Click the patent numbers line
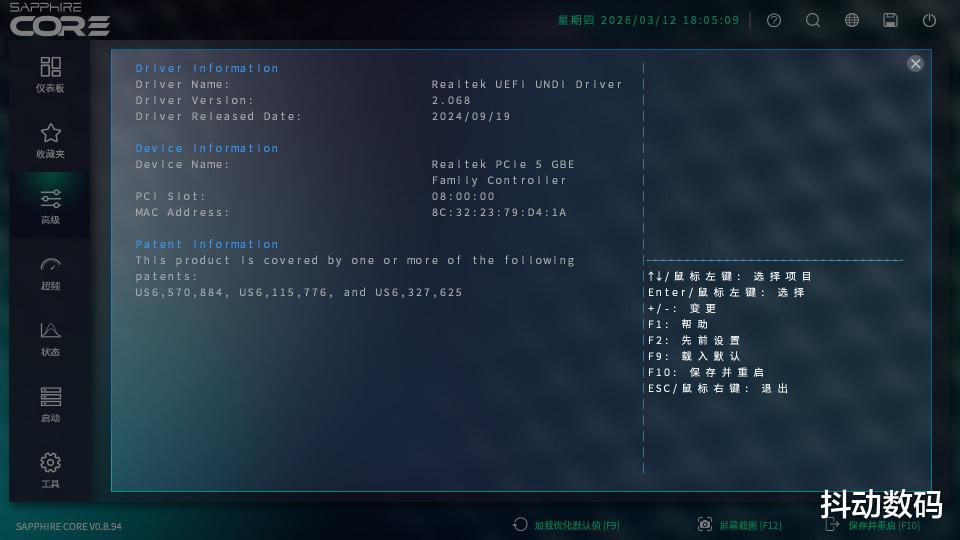This screenshot has width=960, height=540. coord(299,293)
